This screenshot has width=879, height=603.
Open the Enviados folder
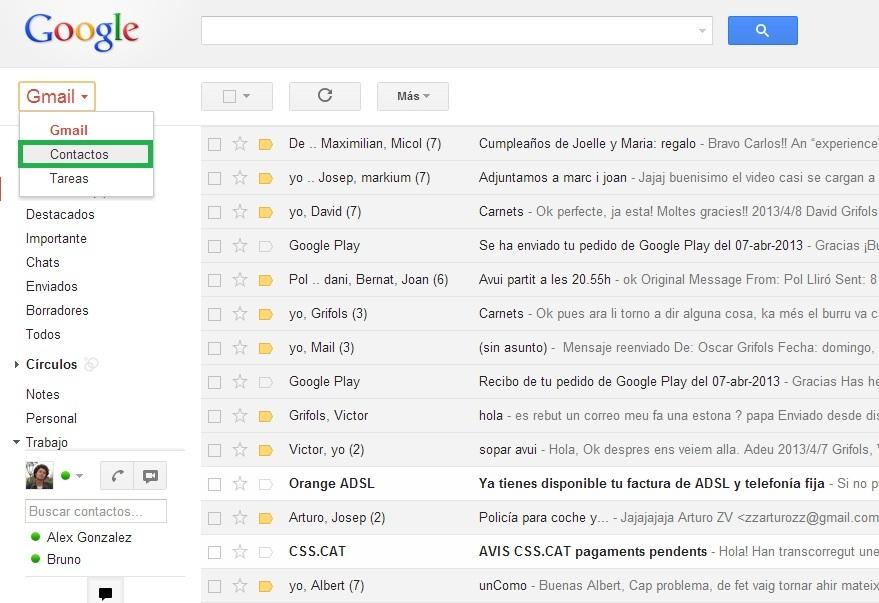52,286
